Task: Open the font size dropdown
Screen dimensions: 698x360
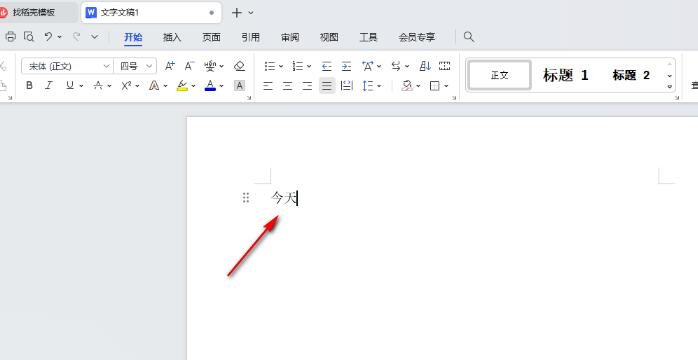Action: 149,66
